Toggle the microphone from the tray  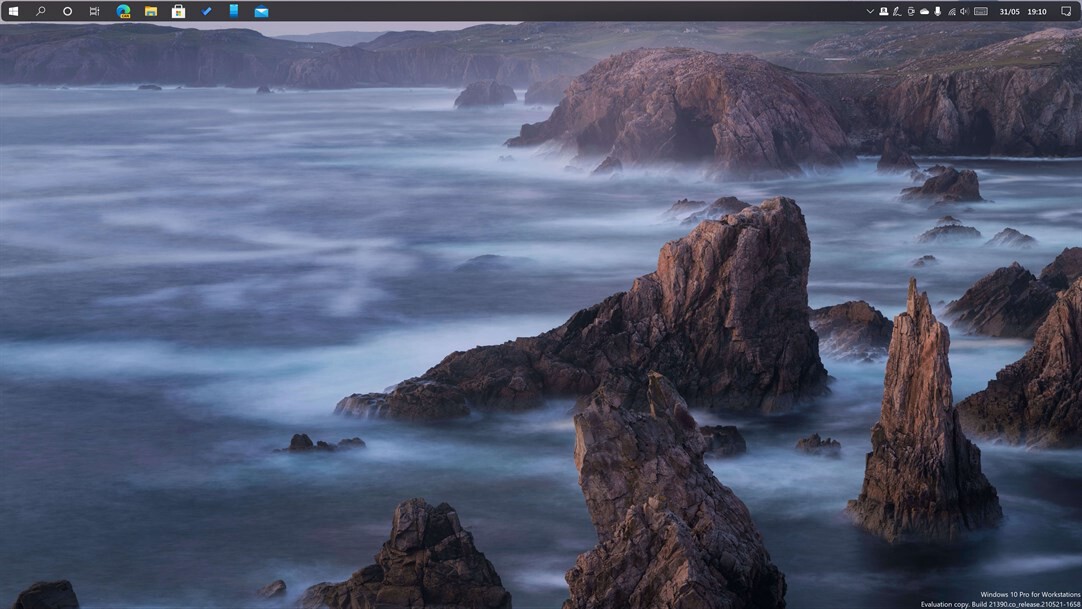click(x=938, y=11)
